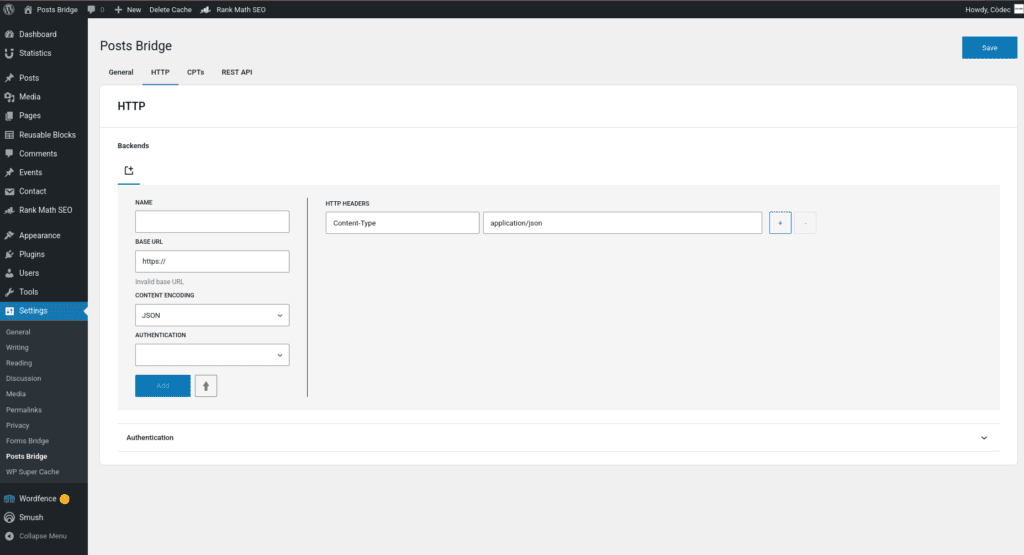
Task: Switch to the General tab
Action: pos(121,72)
